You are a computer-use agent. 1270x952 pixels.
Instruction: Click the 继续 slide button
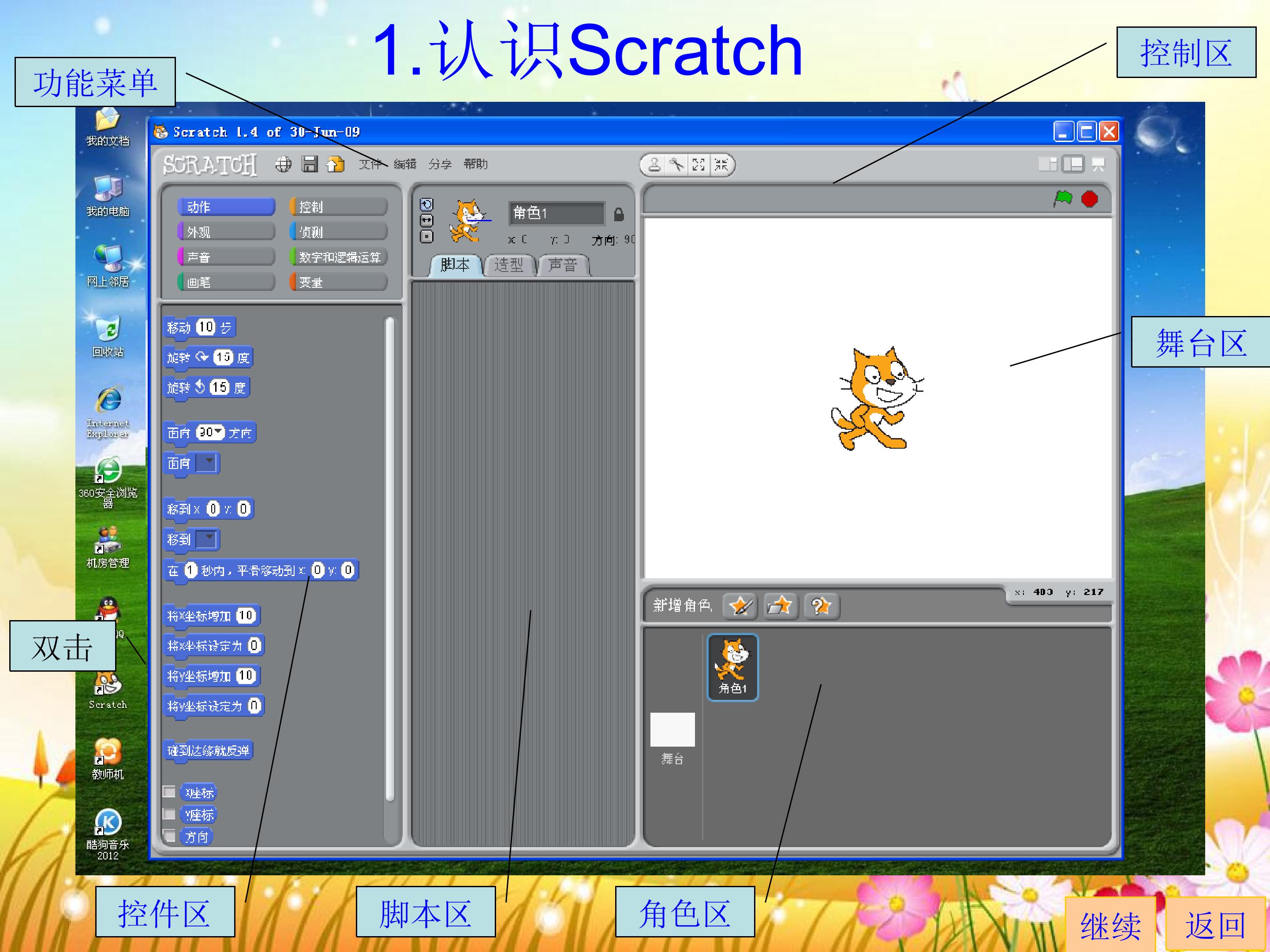click(x=1110, y=925)
